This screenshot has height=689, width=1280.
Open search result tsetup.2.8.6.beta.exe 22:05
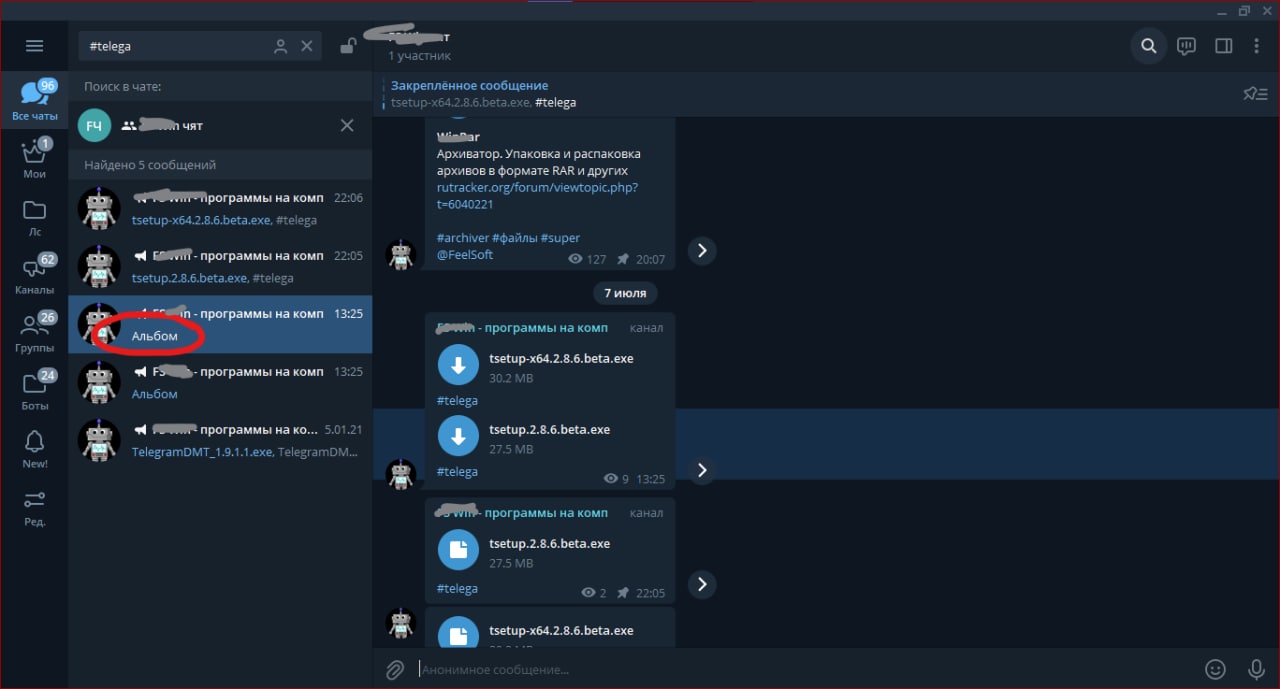[220, 267]
